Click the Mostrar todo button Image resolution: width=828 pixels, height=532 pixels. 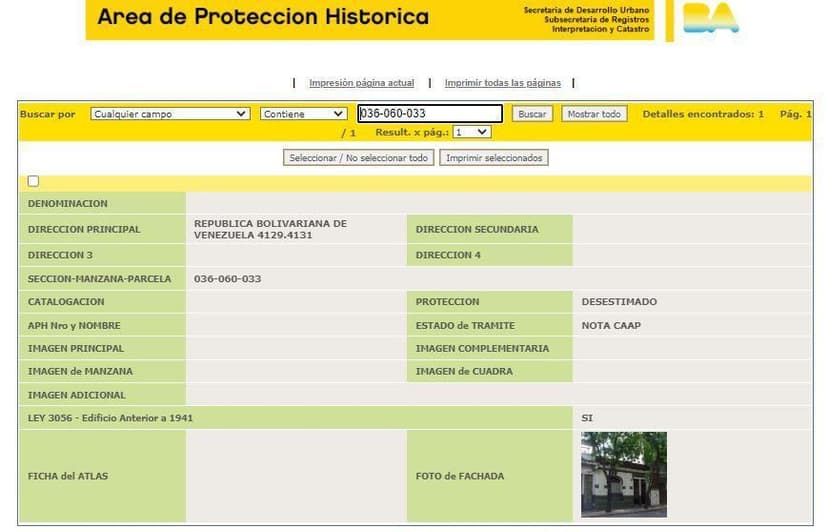coord(594,114)
